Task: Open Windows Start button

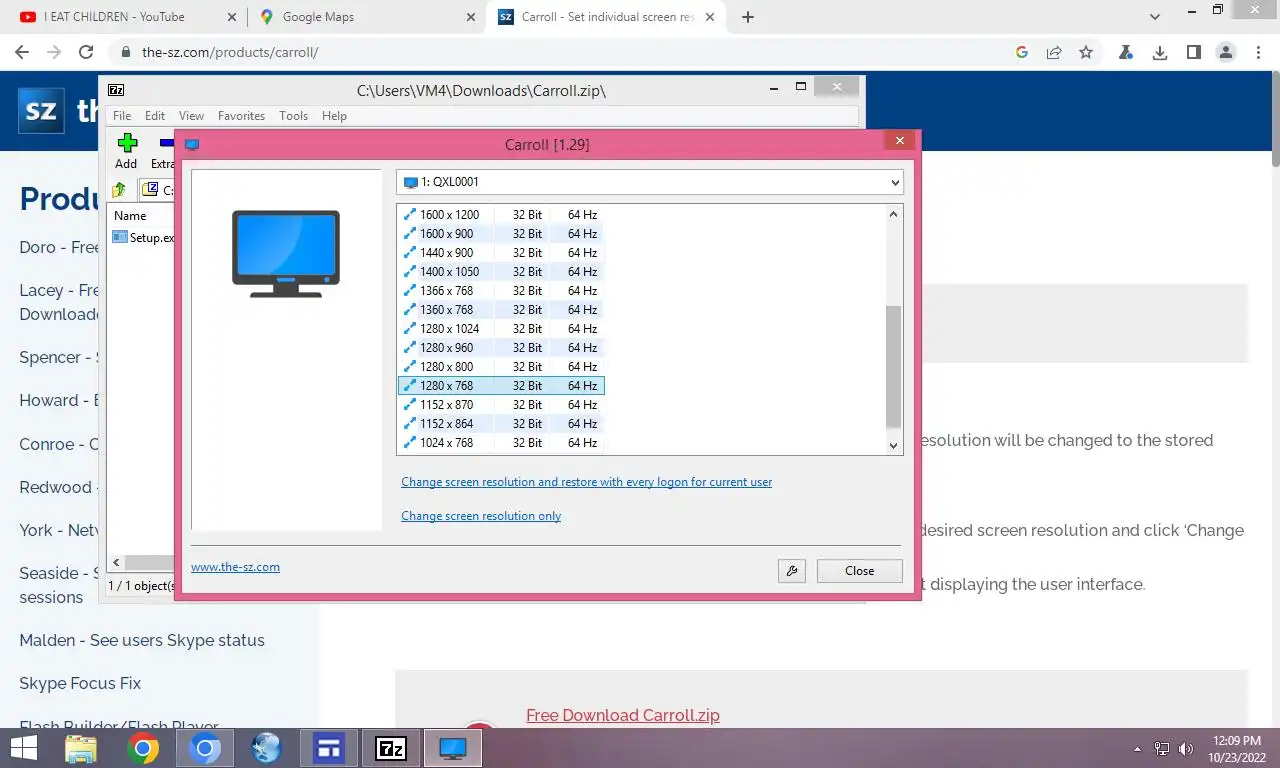Action: coord(23,748)
